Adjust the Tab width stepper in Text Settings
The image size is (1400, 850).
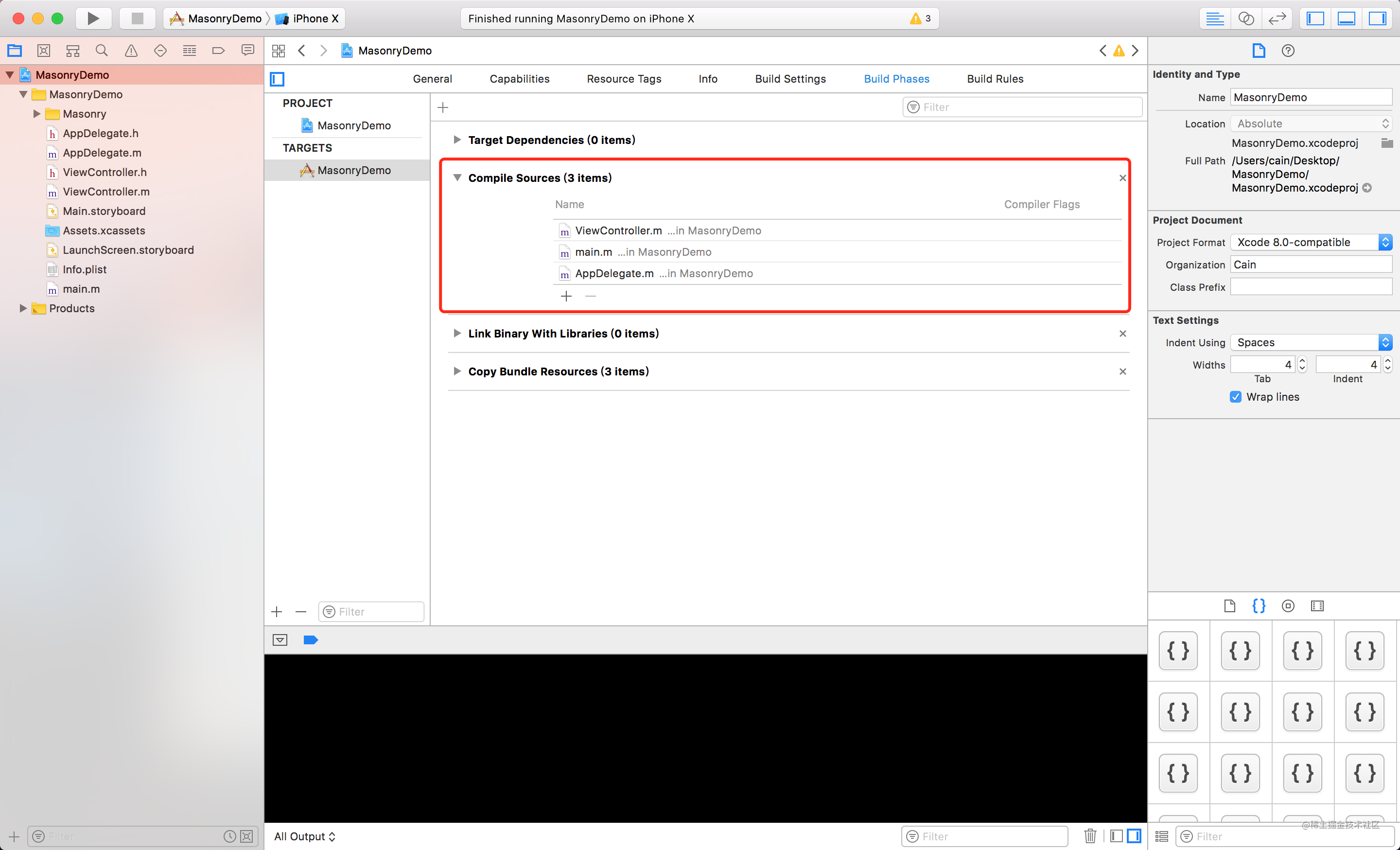[1301, 365]
